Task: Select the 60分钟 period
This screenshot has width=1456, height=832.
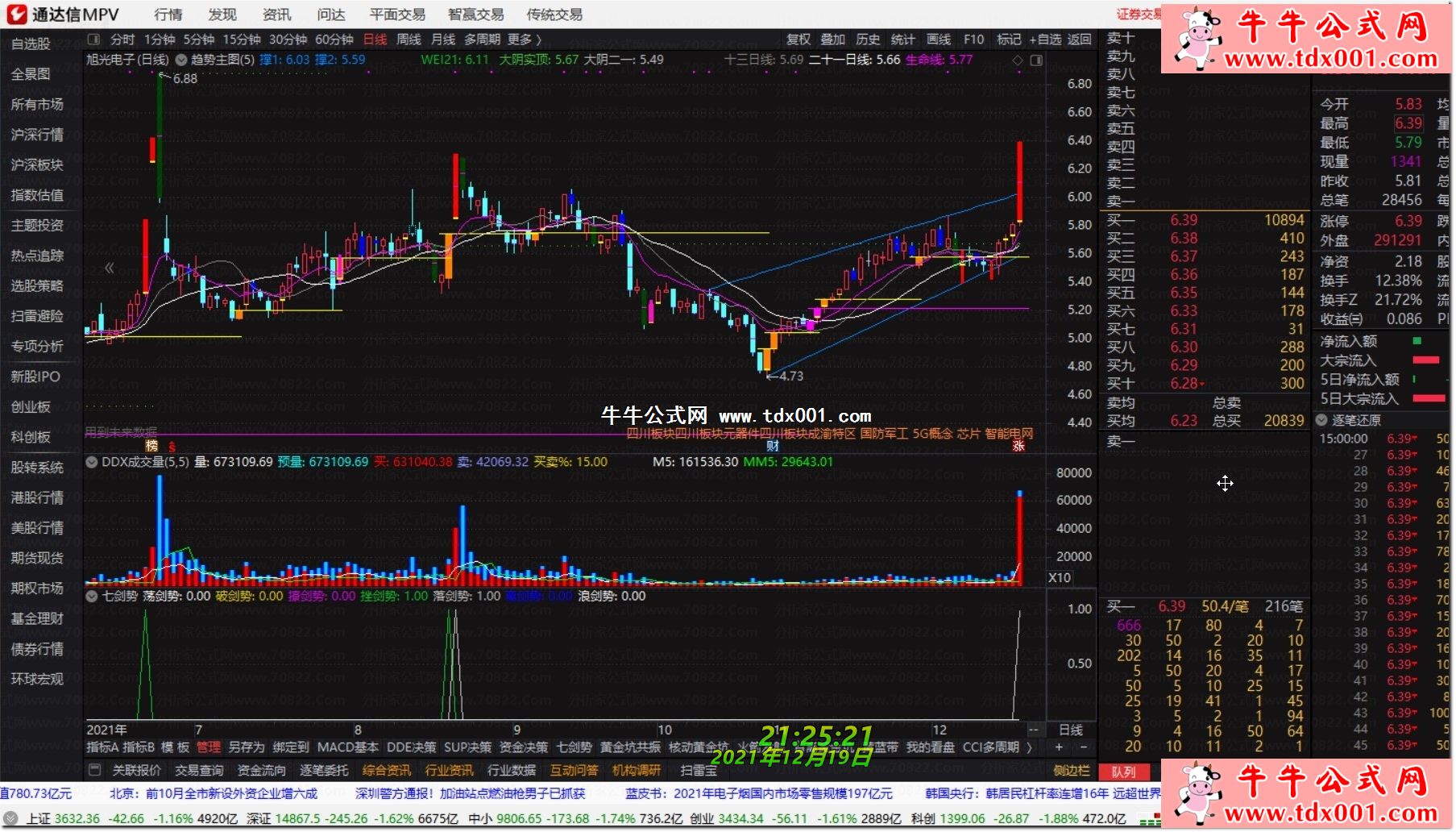Action: [x=334, y=39]
